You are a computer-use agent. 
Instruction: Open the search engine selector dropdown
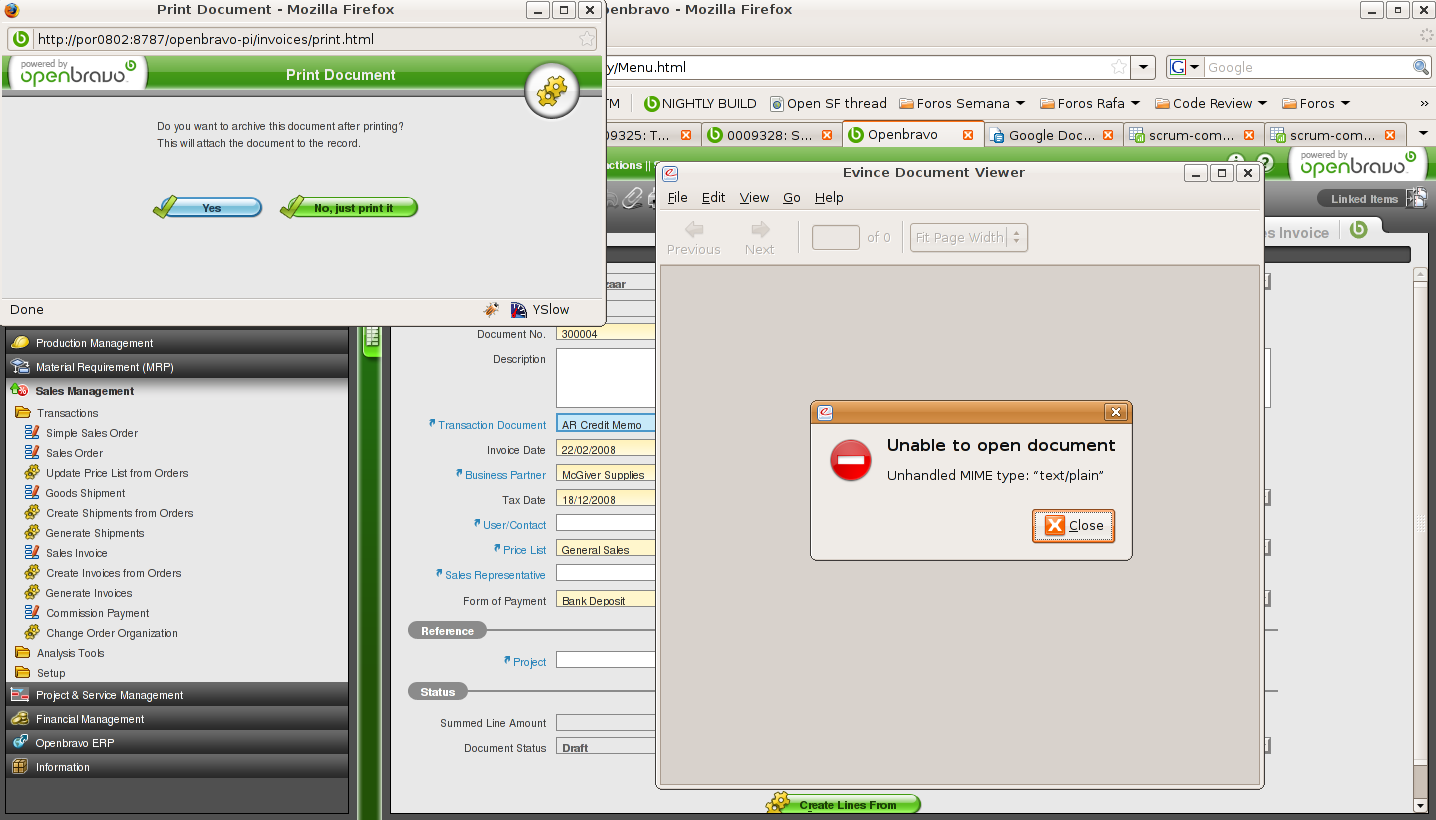click(x=1186, y=67)
